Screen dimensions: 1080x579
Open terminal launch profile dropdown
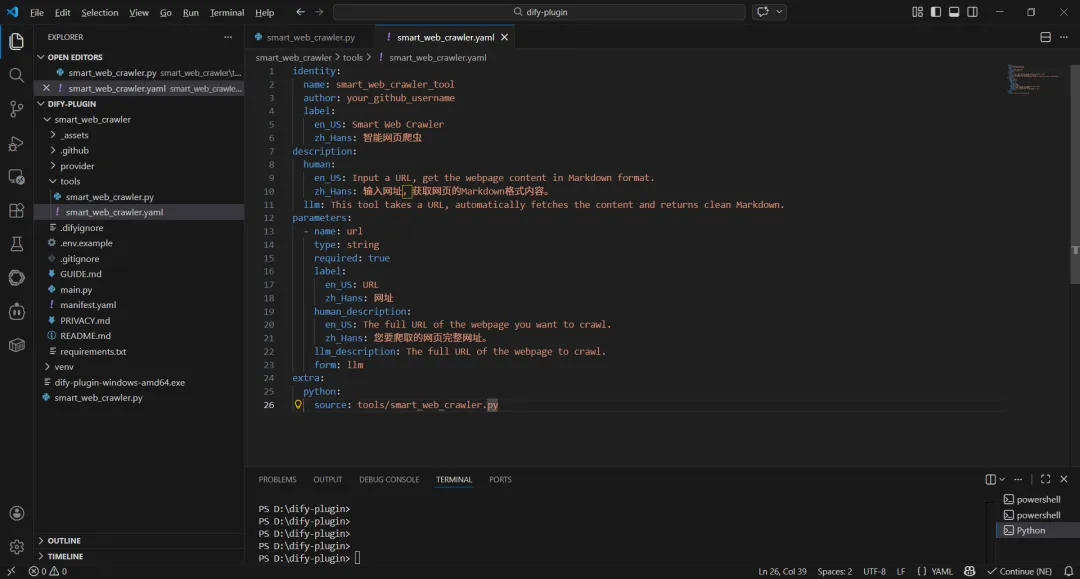(1002, 479)
